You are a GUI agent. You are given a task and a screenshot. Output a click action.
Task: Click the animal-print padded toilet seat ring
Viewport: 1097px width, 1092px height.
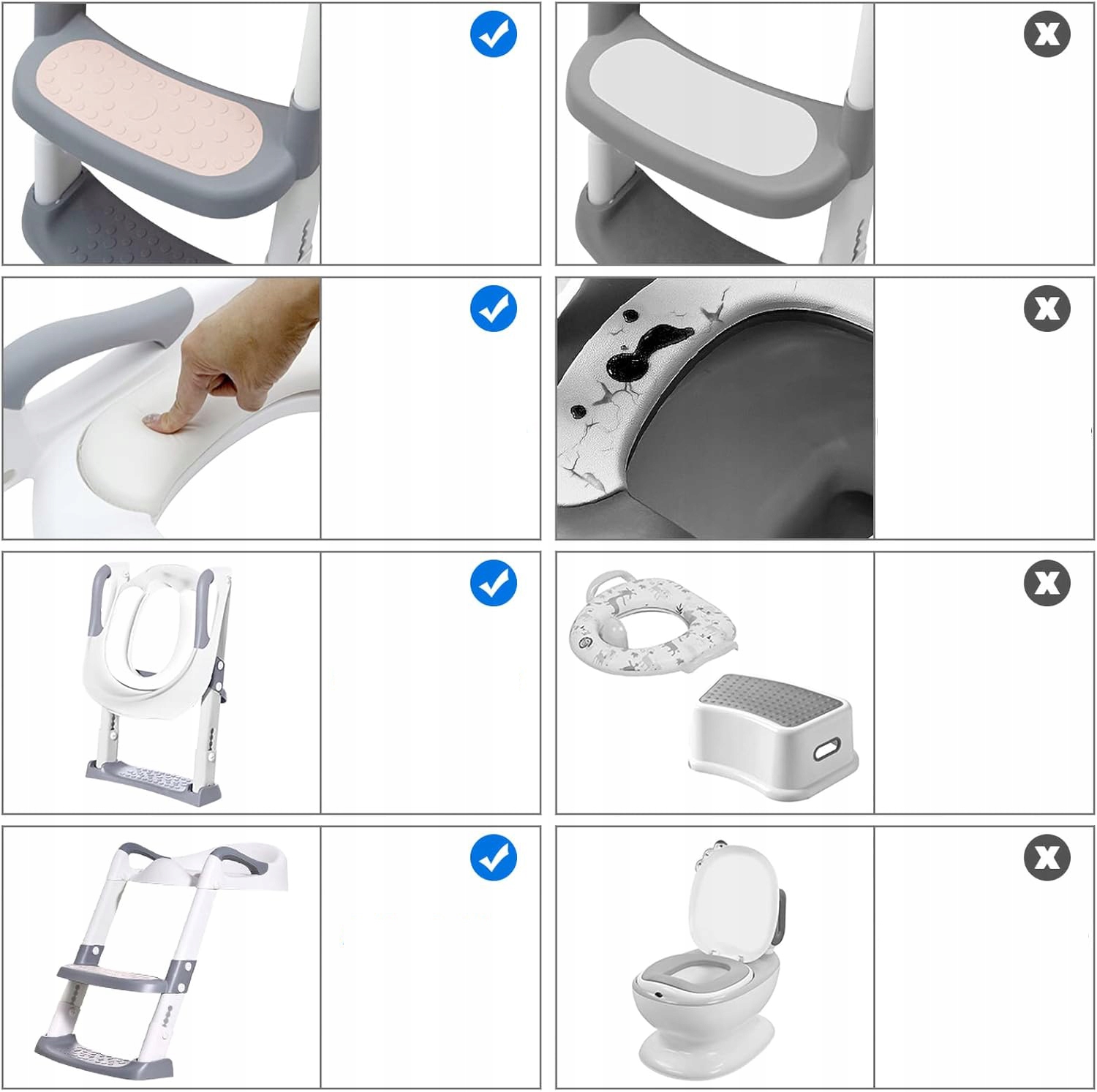[x=652, y=622]
